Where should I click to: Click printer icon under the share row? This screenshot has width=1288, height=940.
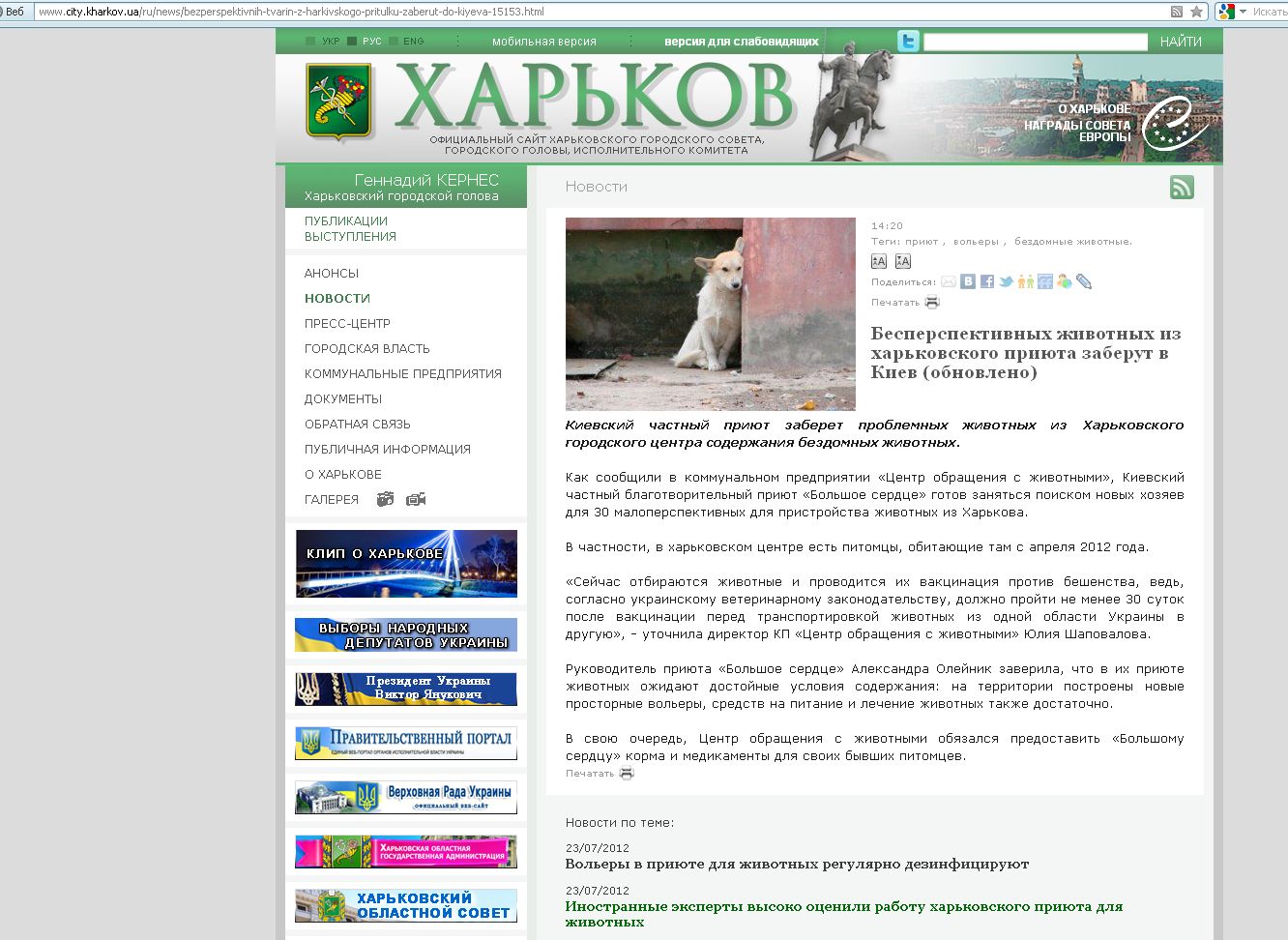coord(932,302)
